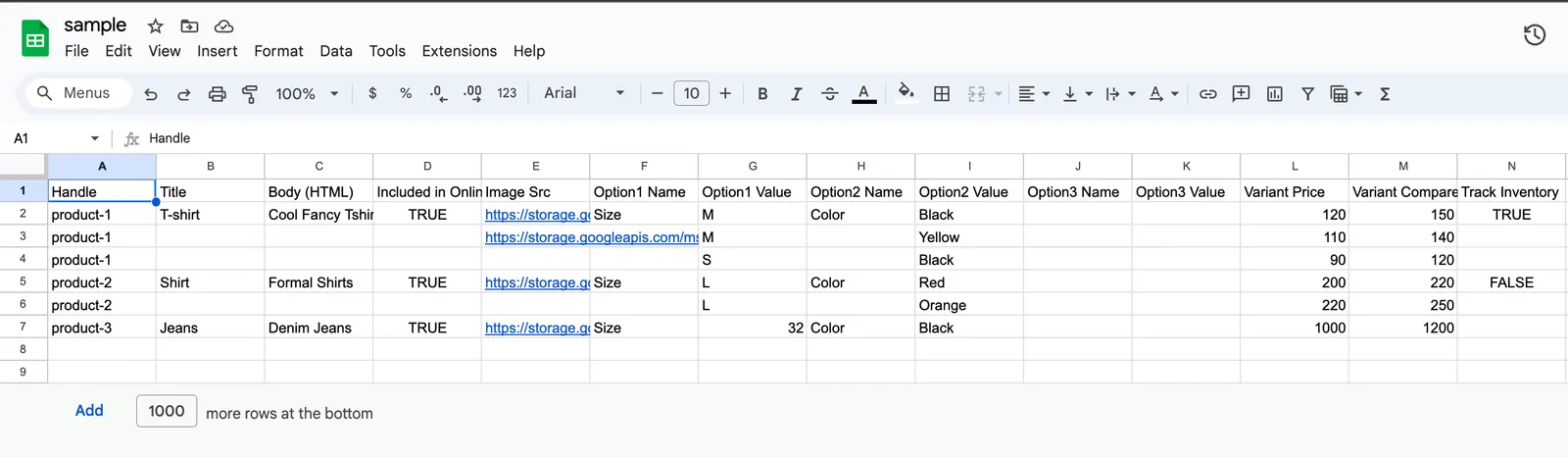Select cell containing Denim Jeans
Screen dimensions: 1568x457
318,328
